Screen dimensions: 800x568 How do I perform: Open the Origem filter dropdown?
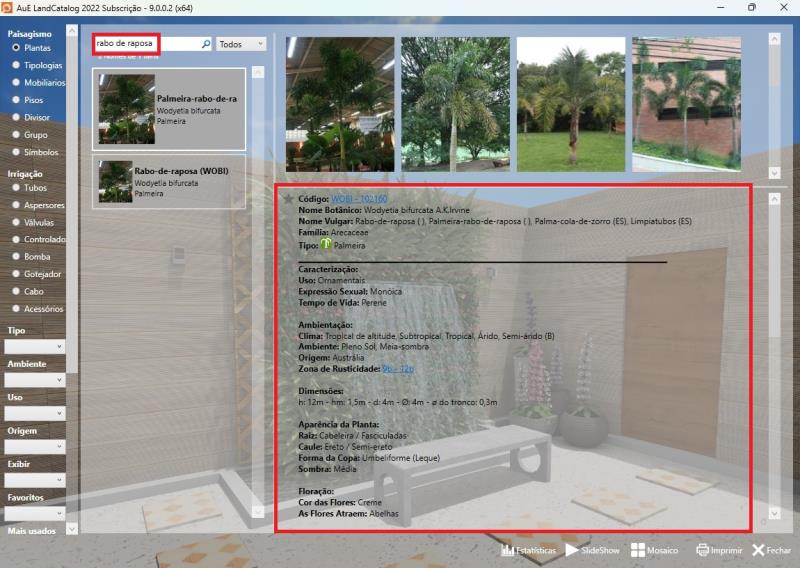click(x=35, y=447)
